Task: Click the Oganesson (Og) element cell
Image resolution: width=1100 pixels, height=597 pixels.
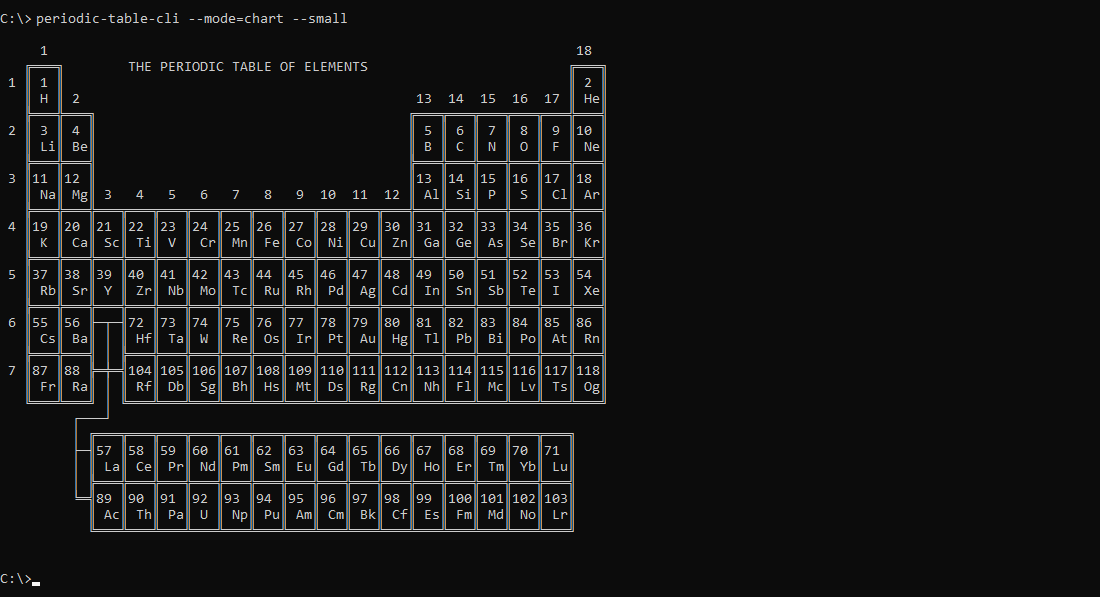Action: (x=589, y=379)
